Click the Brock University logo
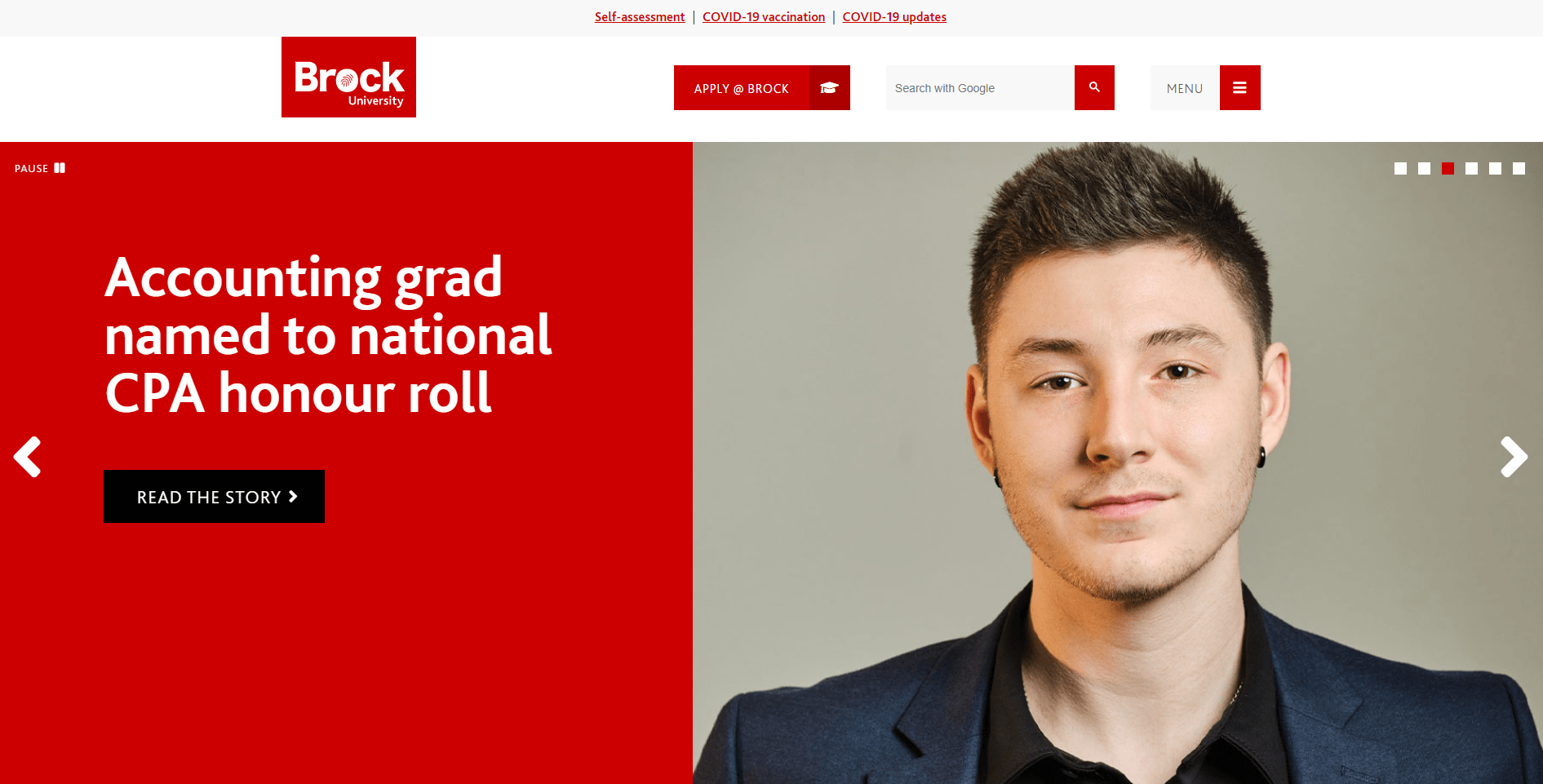1543x784 pixels. point(348,77)
